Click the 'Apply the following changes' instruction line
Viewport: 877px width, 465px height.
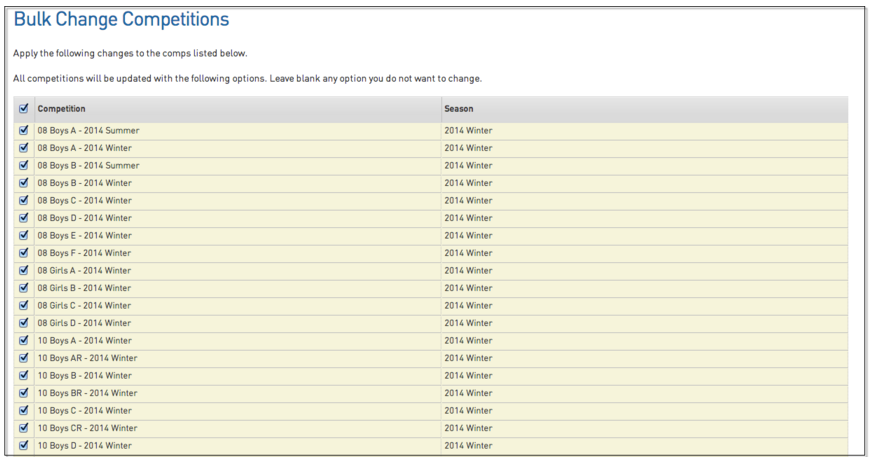pos(130,53)
